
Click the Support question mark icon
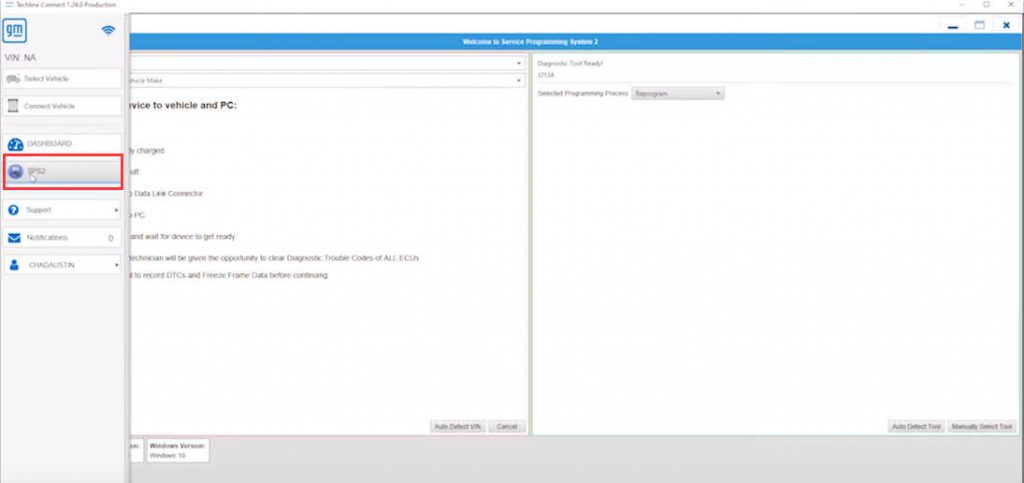14,210
